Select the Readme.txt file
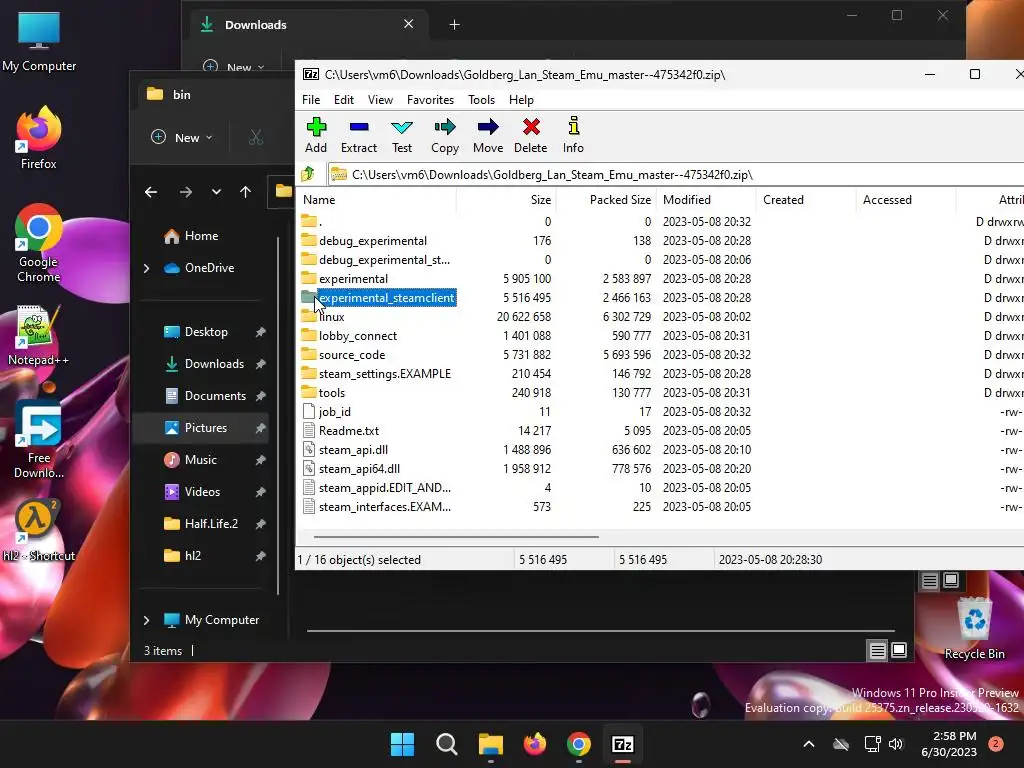Viewport: 1024px width, 768px height. click(349, 430)
